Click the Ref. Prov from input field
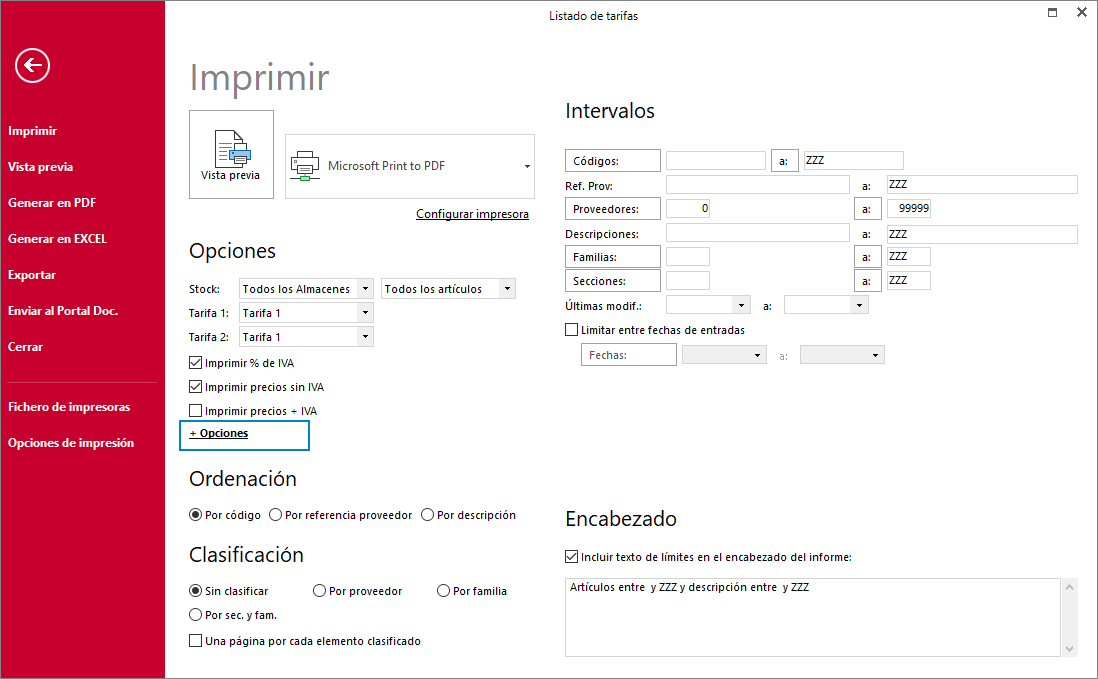 pos(758,185)
